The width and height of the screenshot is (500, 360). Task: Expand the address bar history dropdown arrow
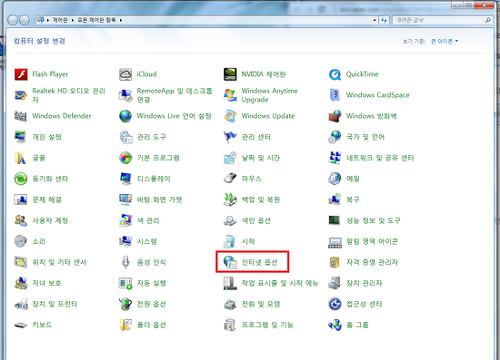pos(374,20)
